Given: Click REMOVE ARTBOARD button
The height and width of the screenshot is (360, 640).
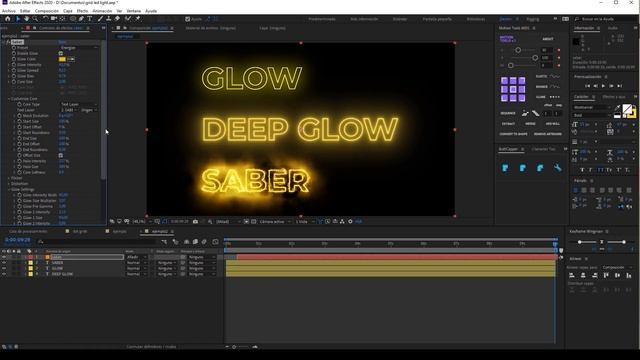Looking at the screenshot, I should (548, 134).
